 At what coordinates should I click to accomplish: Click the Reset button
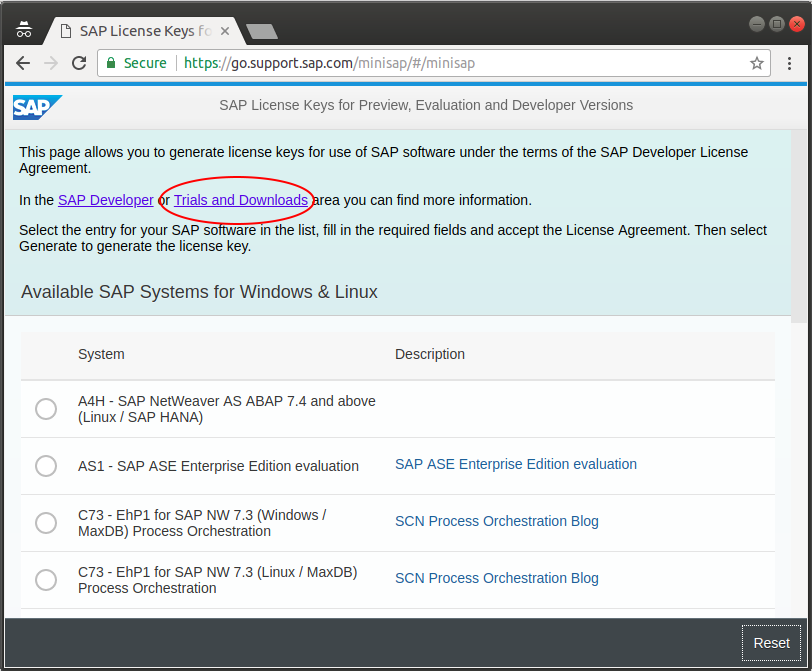pos(771,643)
